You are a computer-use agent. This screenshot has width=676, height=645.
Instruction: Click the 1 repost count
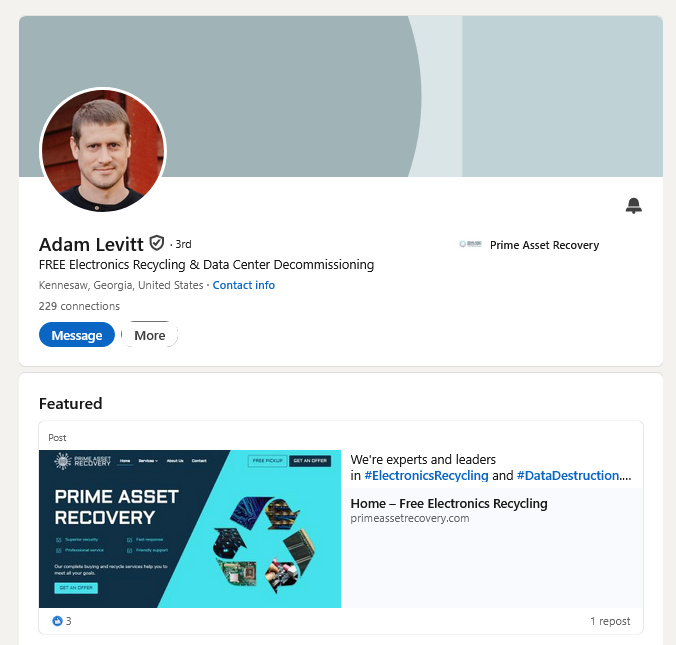click(x=610, y=621)
